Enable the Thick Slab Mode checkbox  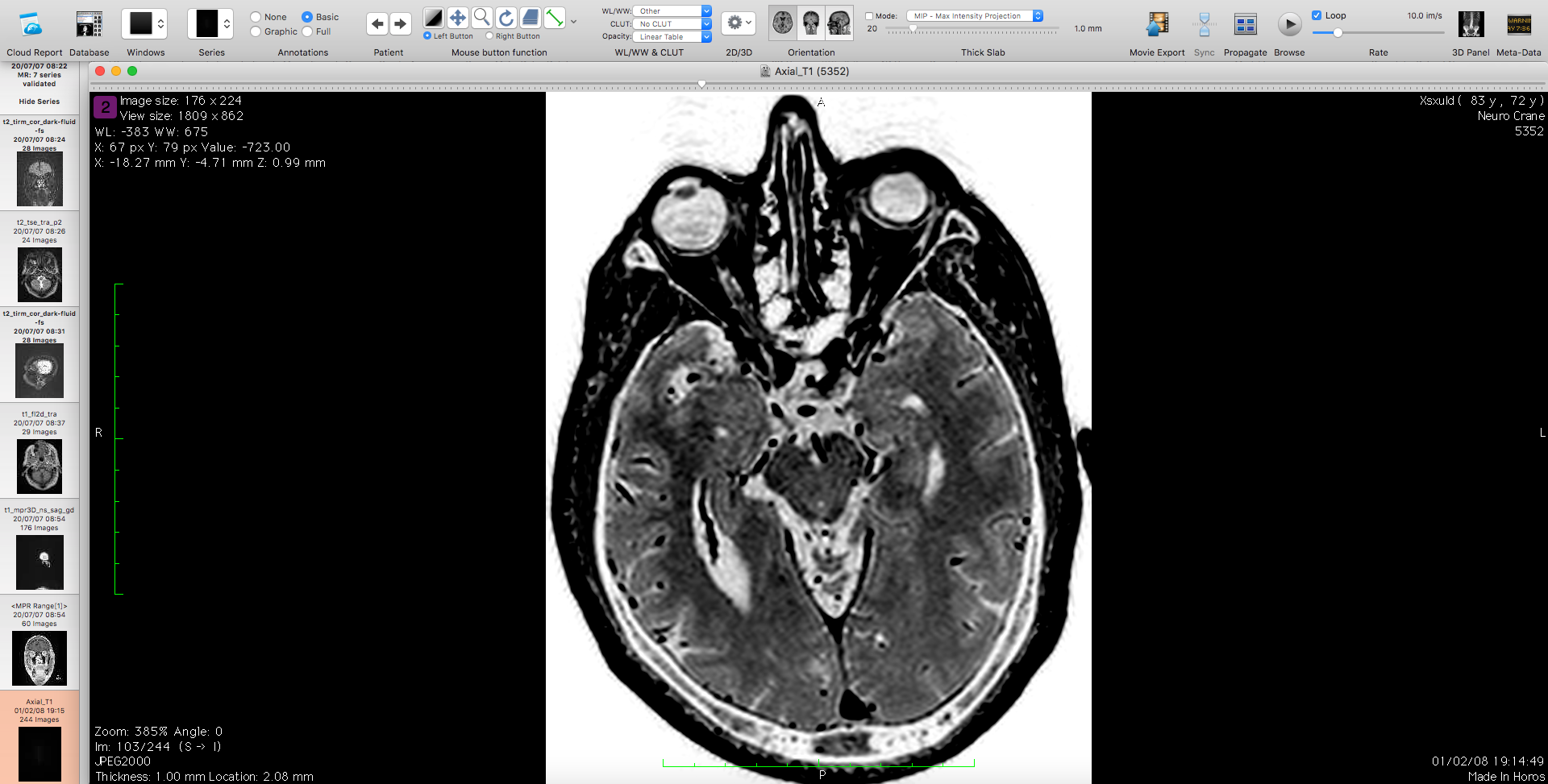(x=869, y=16)
